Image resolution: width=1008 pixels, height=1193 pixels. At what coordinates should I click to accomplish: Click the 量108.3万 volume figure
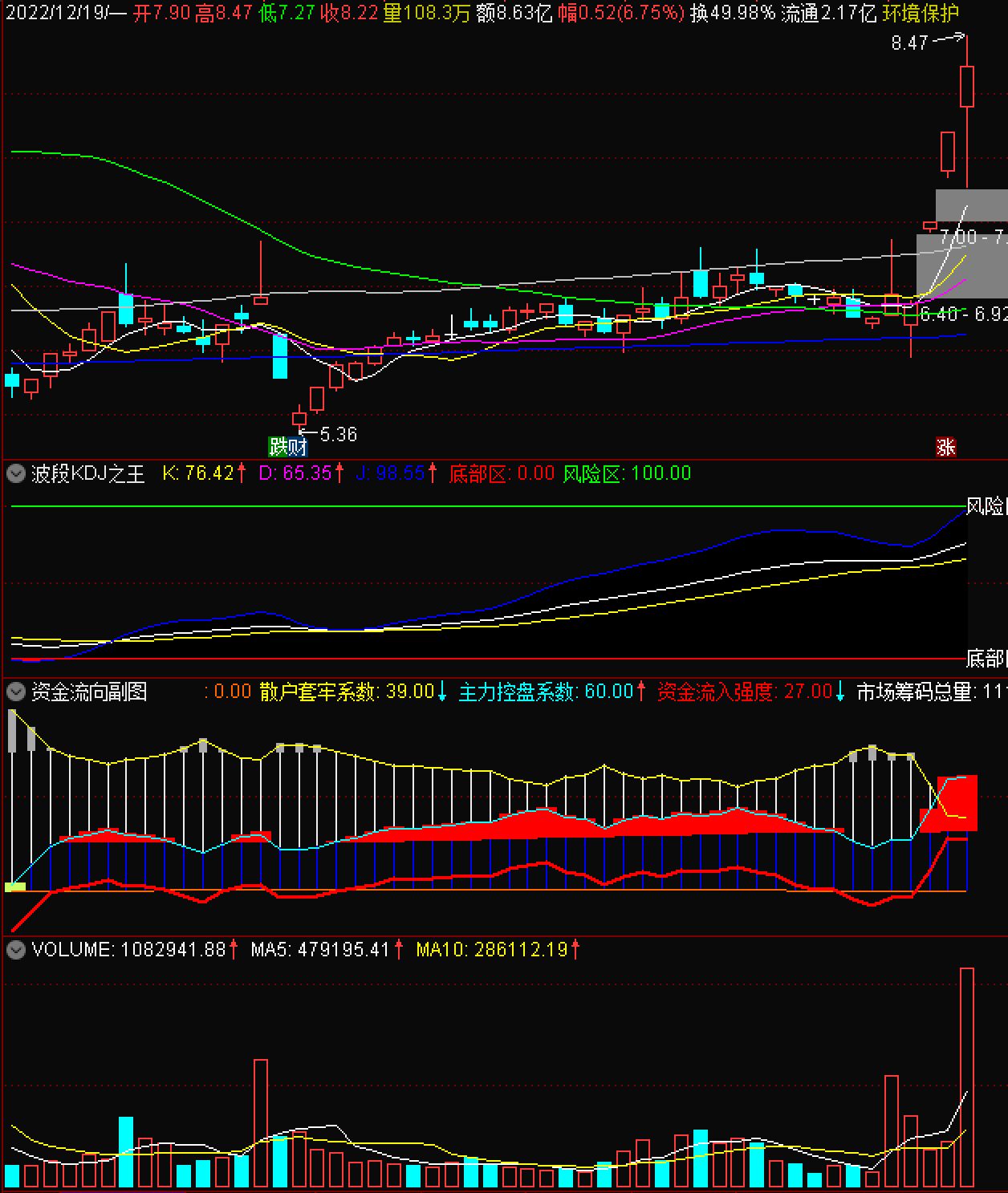426,13
